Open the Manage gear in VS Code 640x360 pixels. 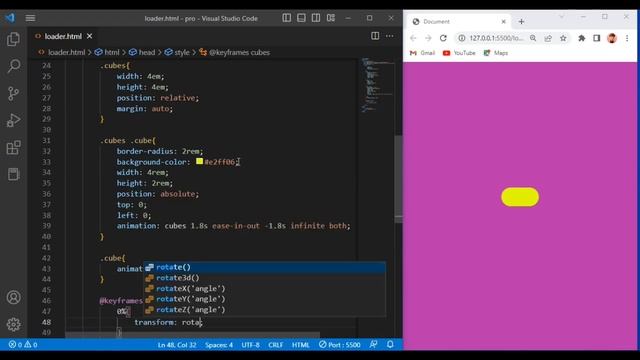coord(13,324)
